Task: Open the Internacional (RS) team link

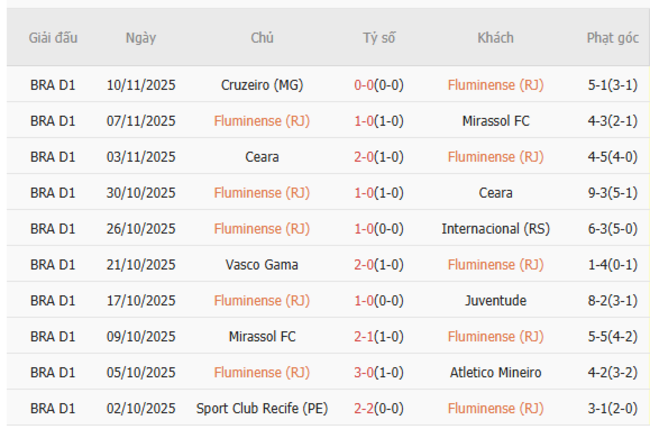Action: click(495, 229)
